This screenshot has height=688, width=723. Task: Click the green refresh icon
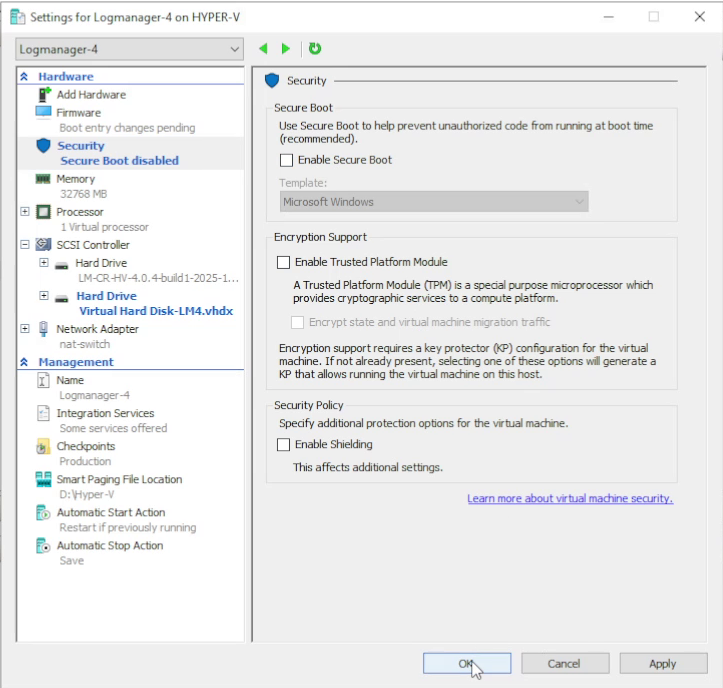pyautogui.click(x=315, y=48)
